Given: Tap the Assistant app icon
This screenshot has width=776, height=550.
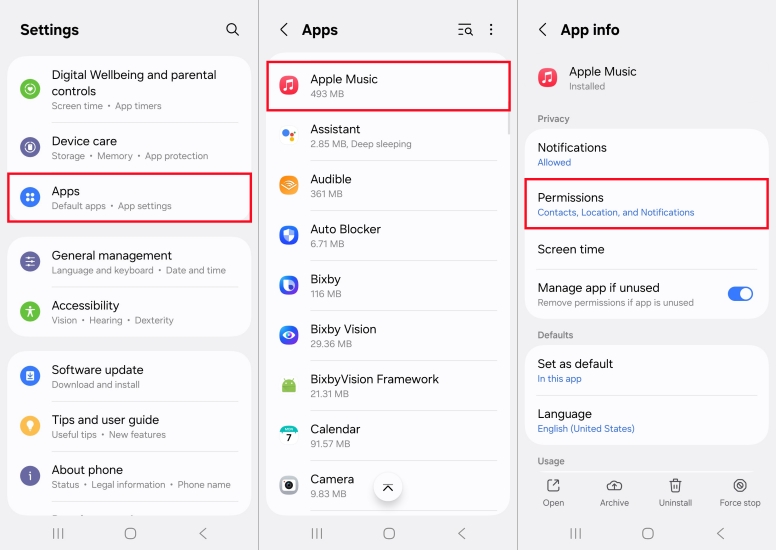Looking at the screenshot, I should coord(289,135).
